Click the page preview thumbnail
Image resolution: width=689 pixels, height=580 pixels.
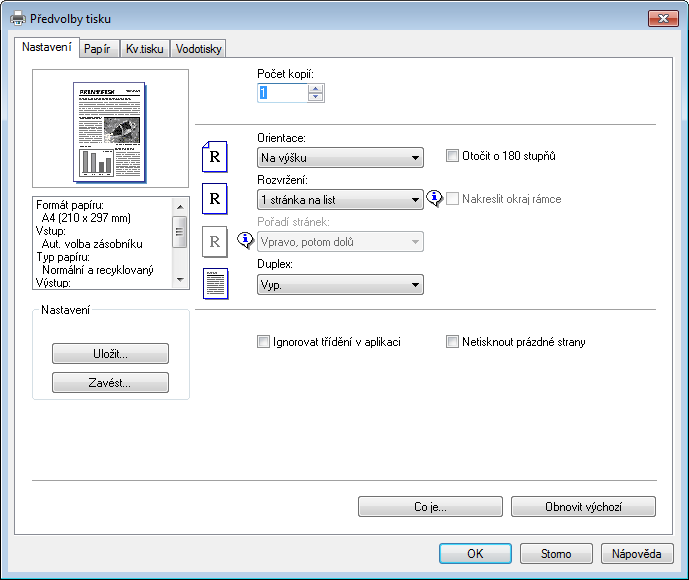pos(109,133)
